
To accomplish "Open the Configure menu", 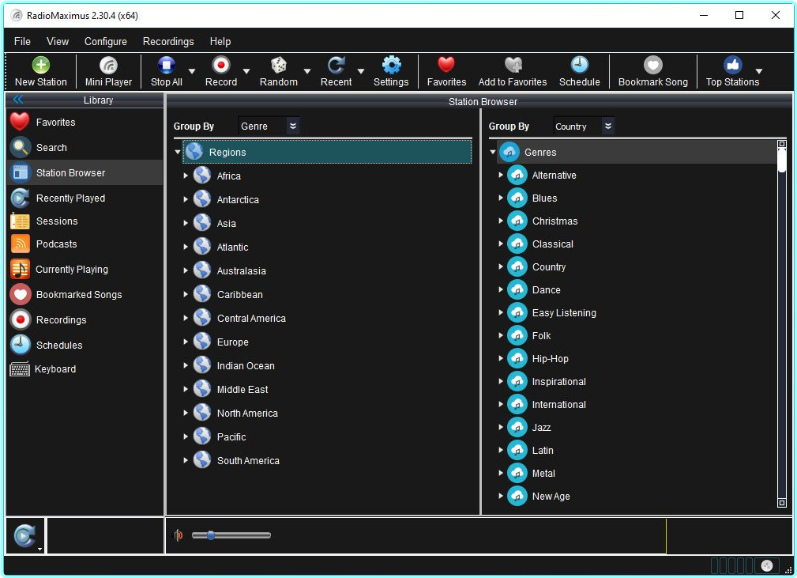I will (106, 41).
